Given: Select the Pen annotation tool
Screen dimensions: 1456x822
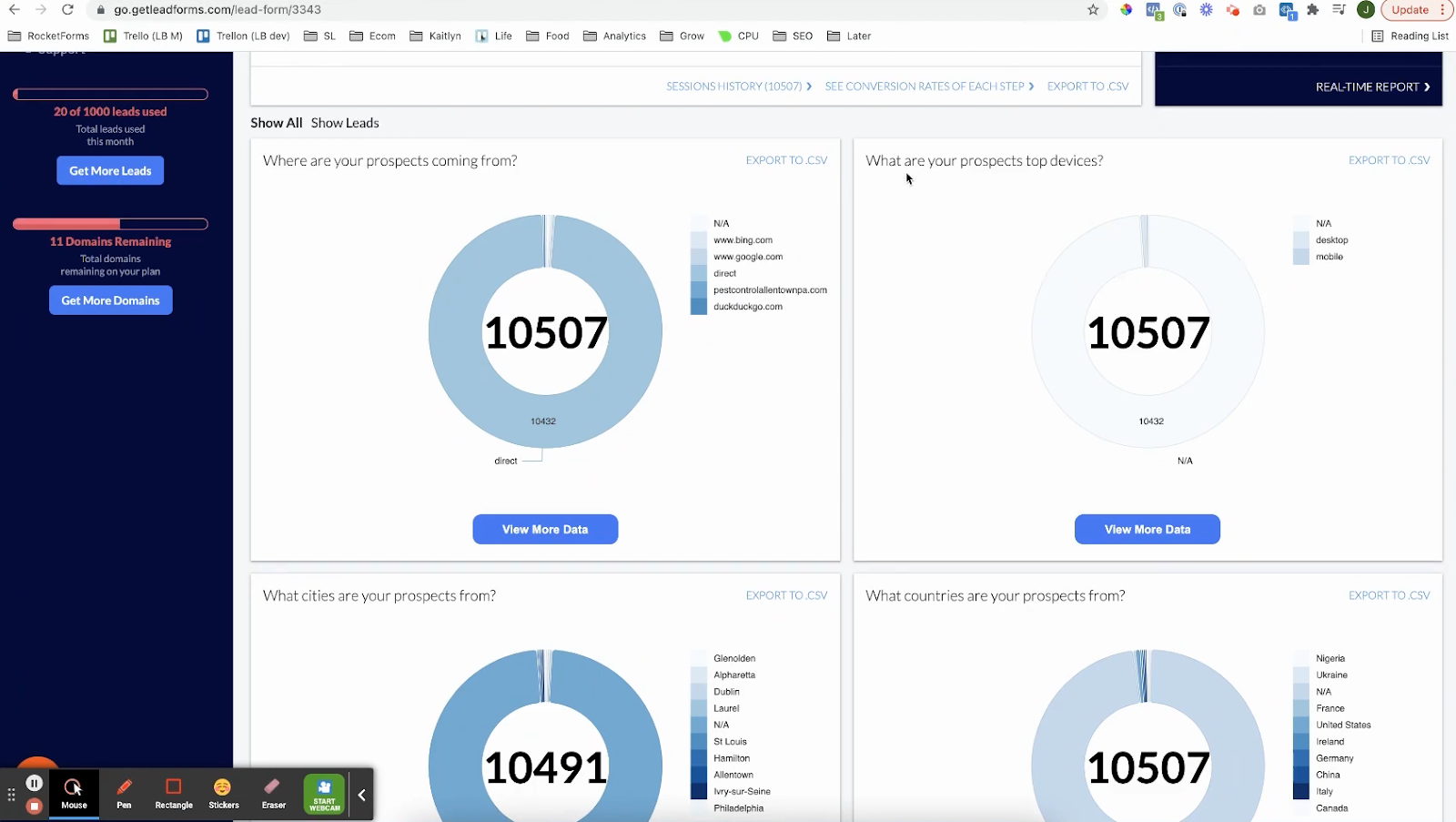Looking at the screenshot, I should coord(124,792).
